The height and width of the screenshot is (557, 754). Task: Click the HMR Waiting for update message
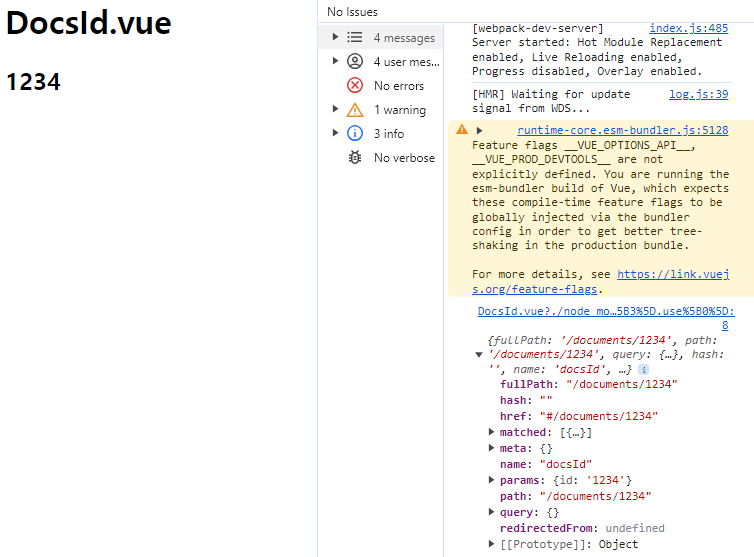(551, 101)
